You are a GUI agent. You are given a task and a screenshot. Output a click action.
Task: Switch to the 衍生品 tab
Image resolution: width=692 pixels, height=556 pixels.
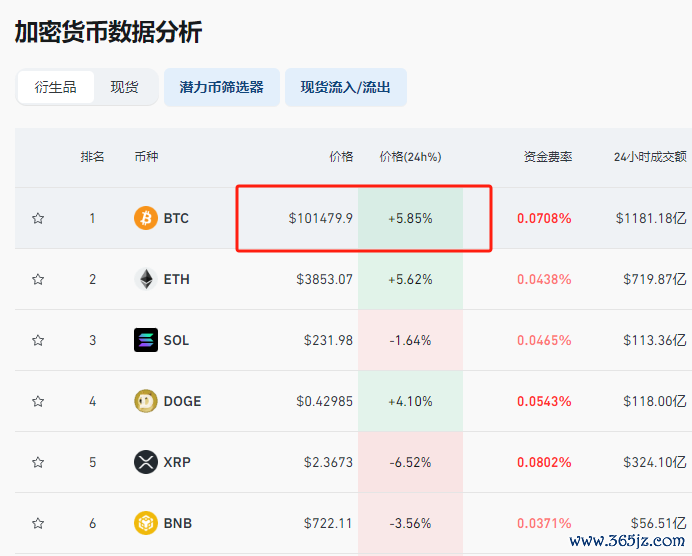(56, 87)
